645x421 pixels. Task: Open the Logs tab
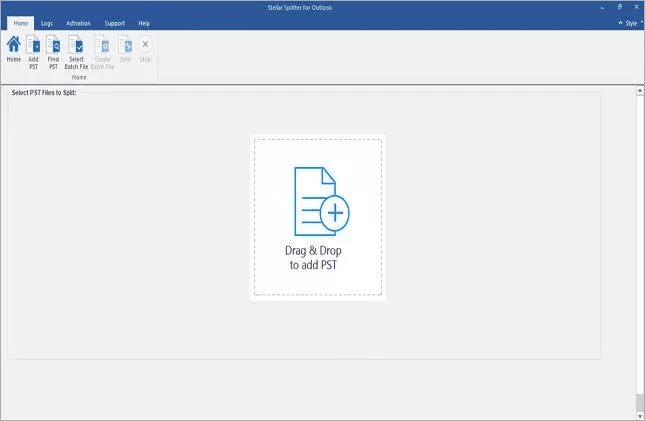point(47,22)
